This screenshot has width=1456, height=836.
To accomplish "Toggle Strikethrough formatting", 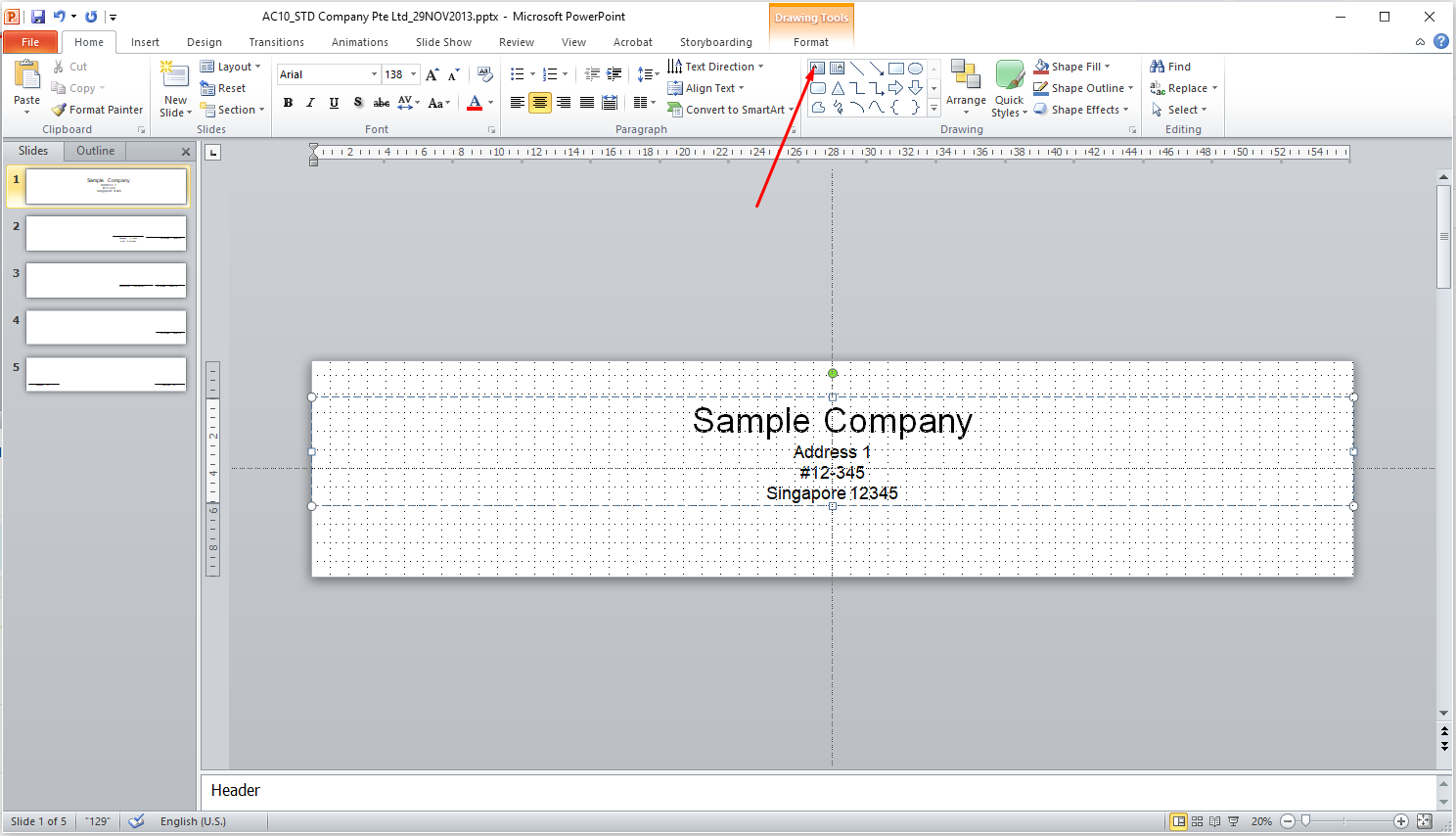I will (x=382, y=103).
